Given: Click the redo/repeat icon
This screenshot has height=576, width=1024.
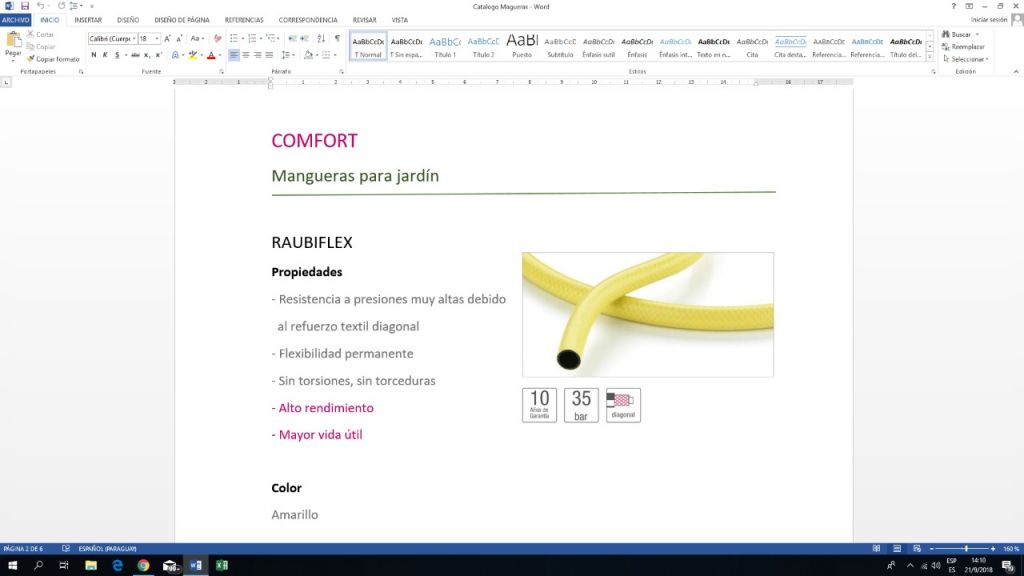Looking at the screenshot, I should [x=61, y=6].
